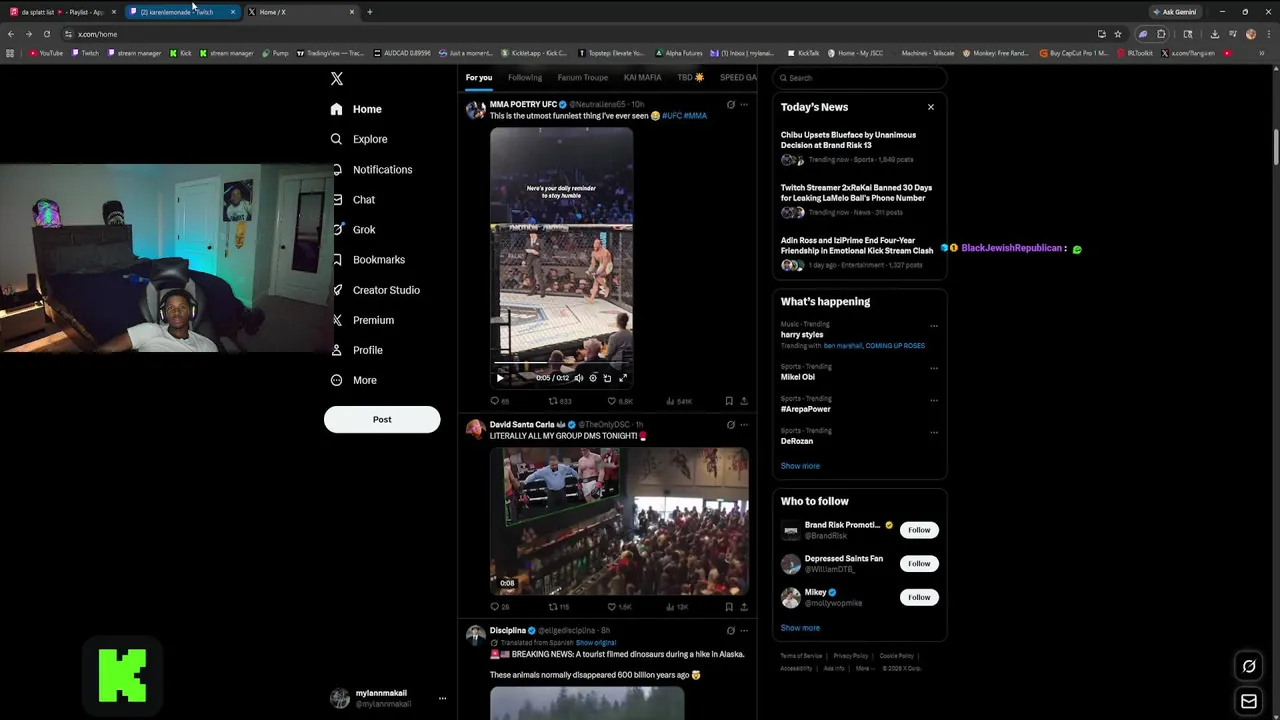
Task: Repost the David Santa Carla post
Action: point(559,607)
